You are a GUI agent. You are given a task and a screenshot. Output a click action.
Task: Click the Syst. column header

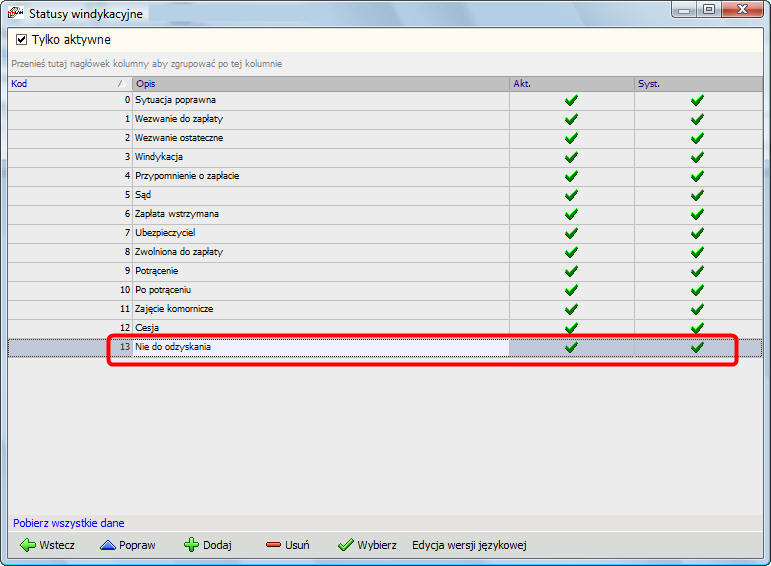click(x=698, y=84)
